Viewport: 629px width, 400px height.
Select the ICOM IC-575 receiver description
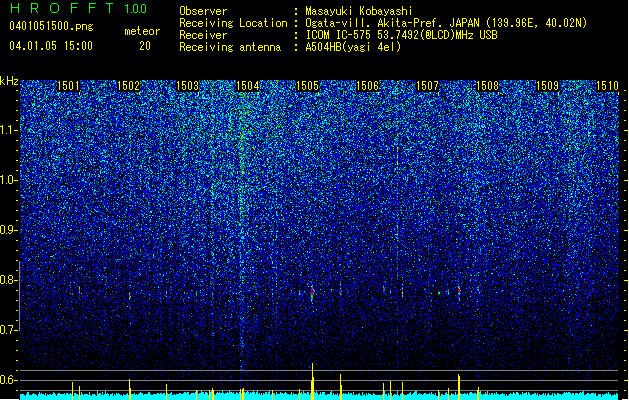pyautogui.click(x=402, y=35)
